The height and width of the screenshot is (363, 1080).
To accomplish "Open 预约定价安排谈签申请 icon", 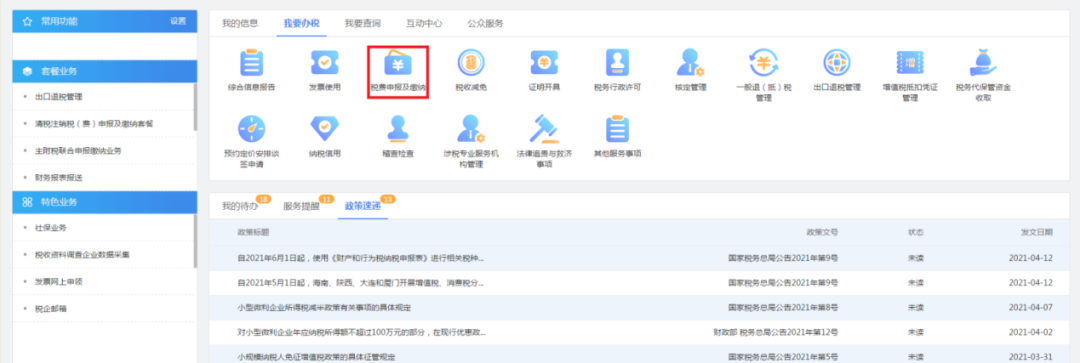I will click(251, 129).
